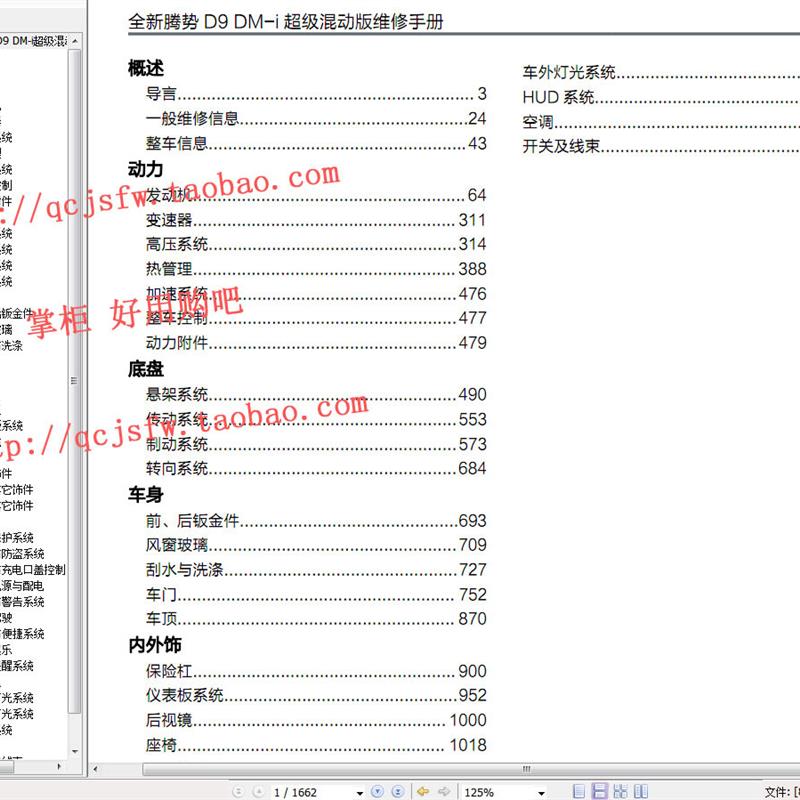Viewport: 800px width, 800px height.
Task: Switch to continuous facing pages layout
Action: tap(620, 791)
